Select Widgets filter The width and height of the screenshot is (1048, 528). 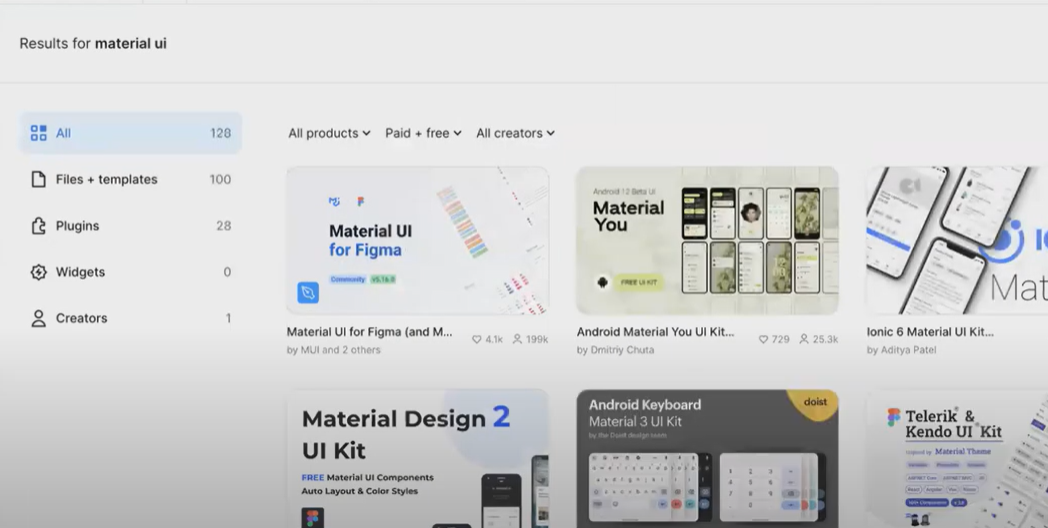point(131,272)
